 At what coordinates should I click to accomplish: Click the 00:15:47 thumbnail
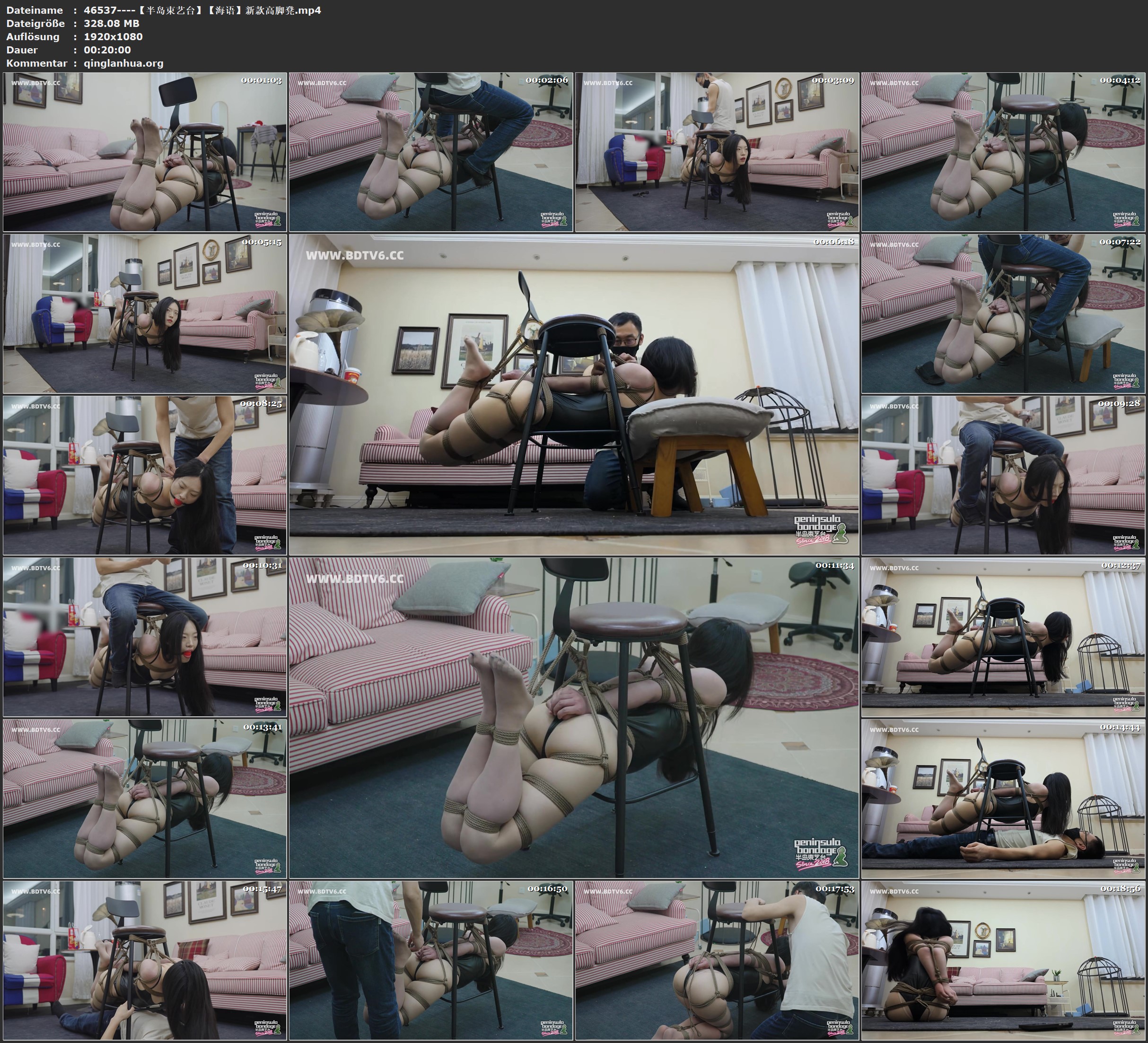tap(145, 960)
